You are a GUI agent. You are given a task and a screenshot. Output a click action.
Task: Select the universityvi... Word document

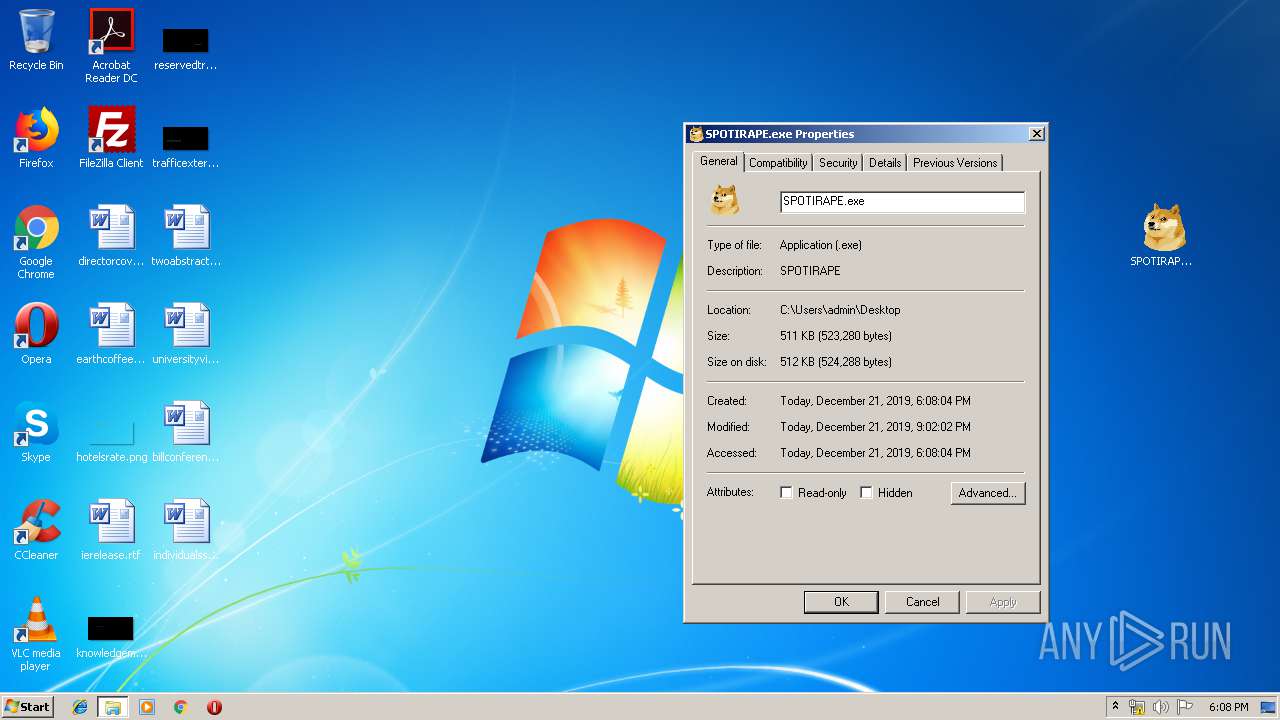(186, 334)
